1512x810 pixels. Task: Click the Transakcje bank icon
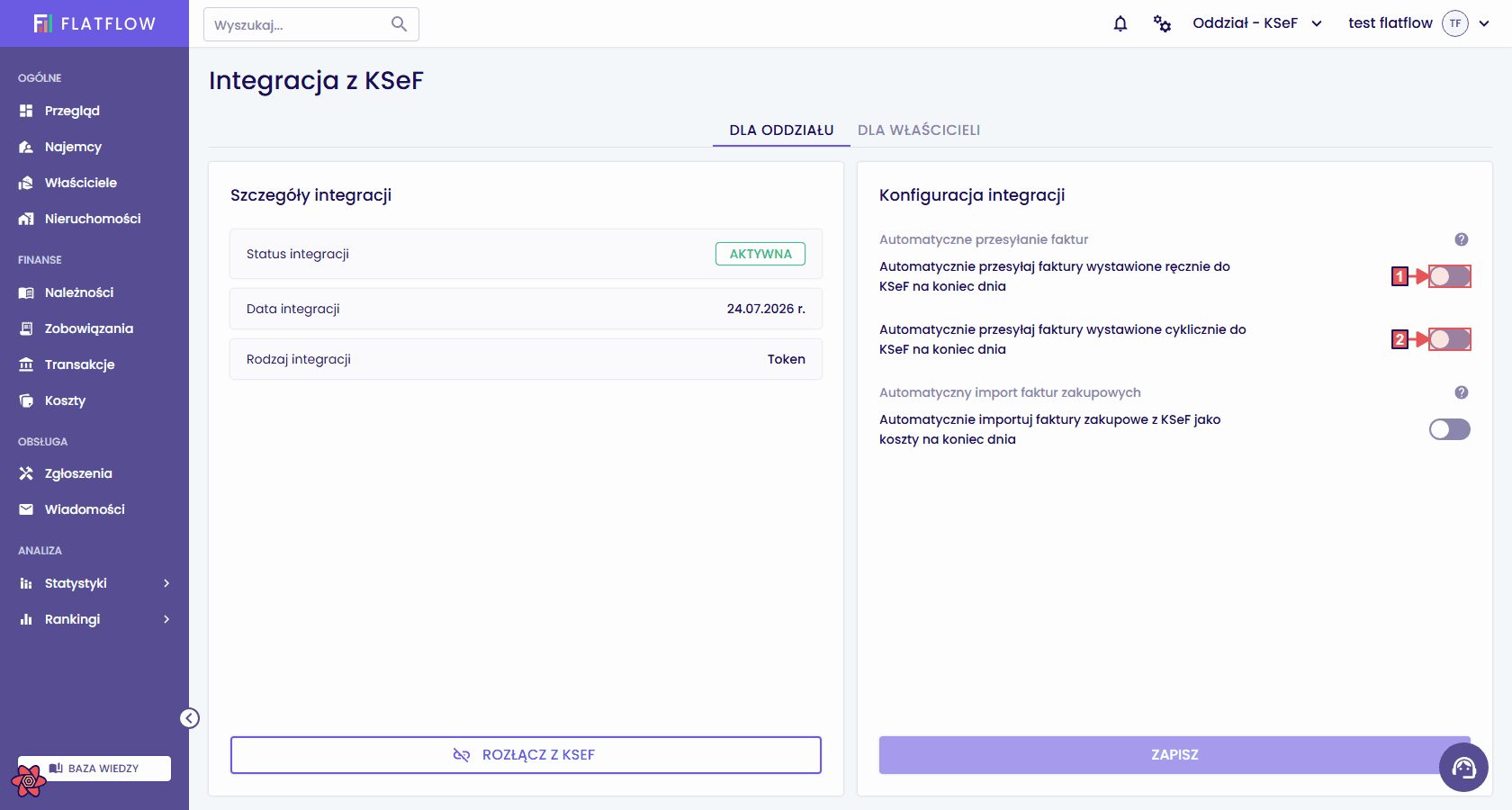[x=26, y=364]
